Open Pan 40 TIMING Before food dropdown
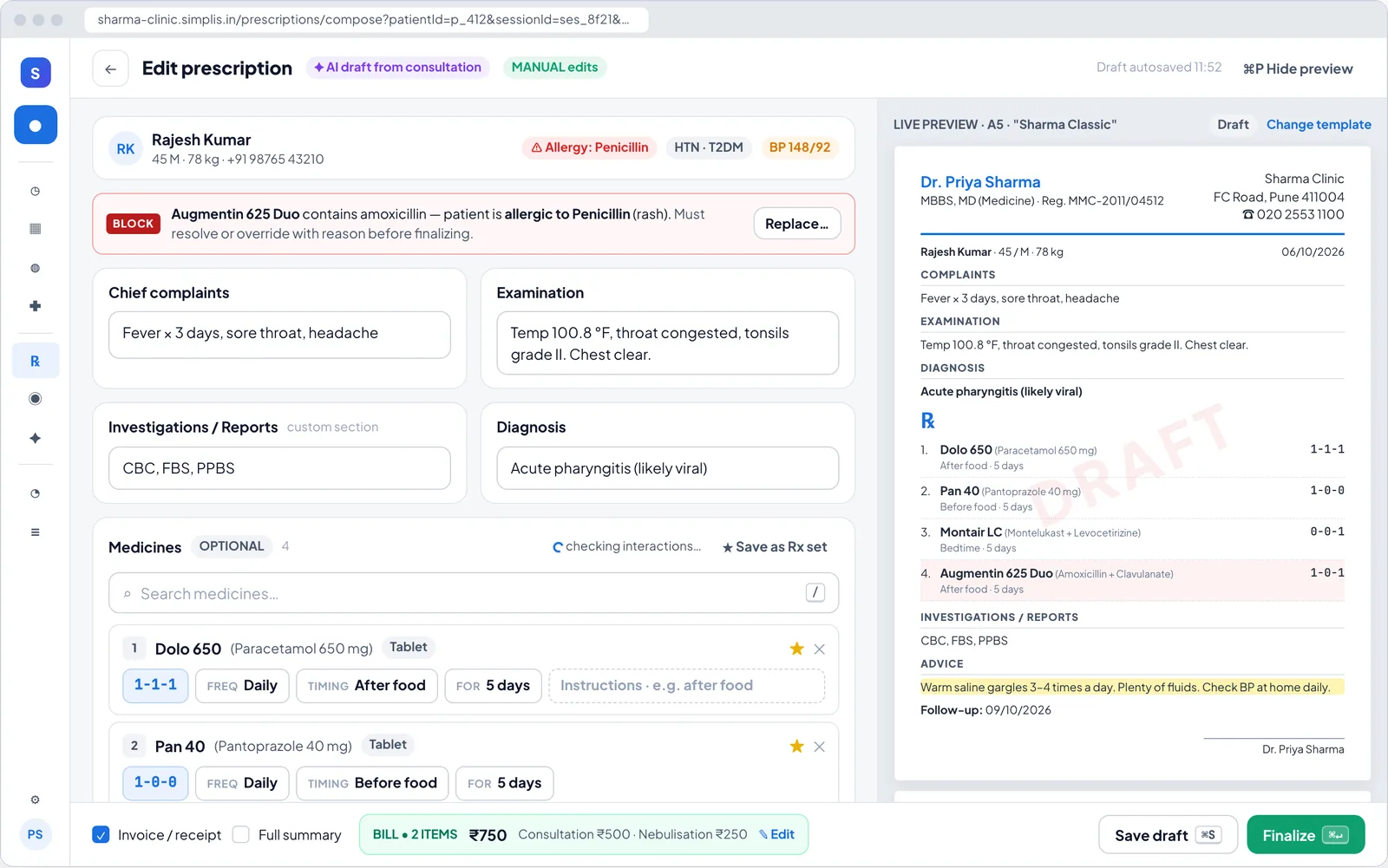 (x=372, y=783)
